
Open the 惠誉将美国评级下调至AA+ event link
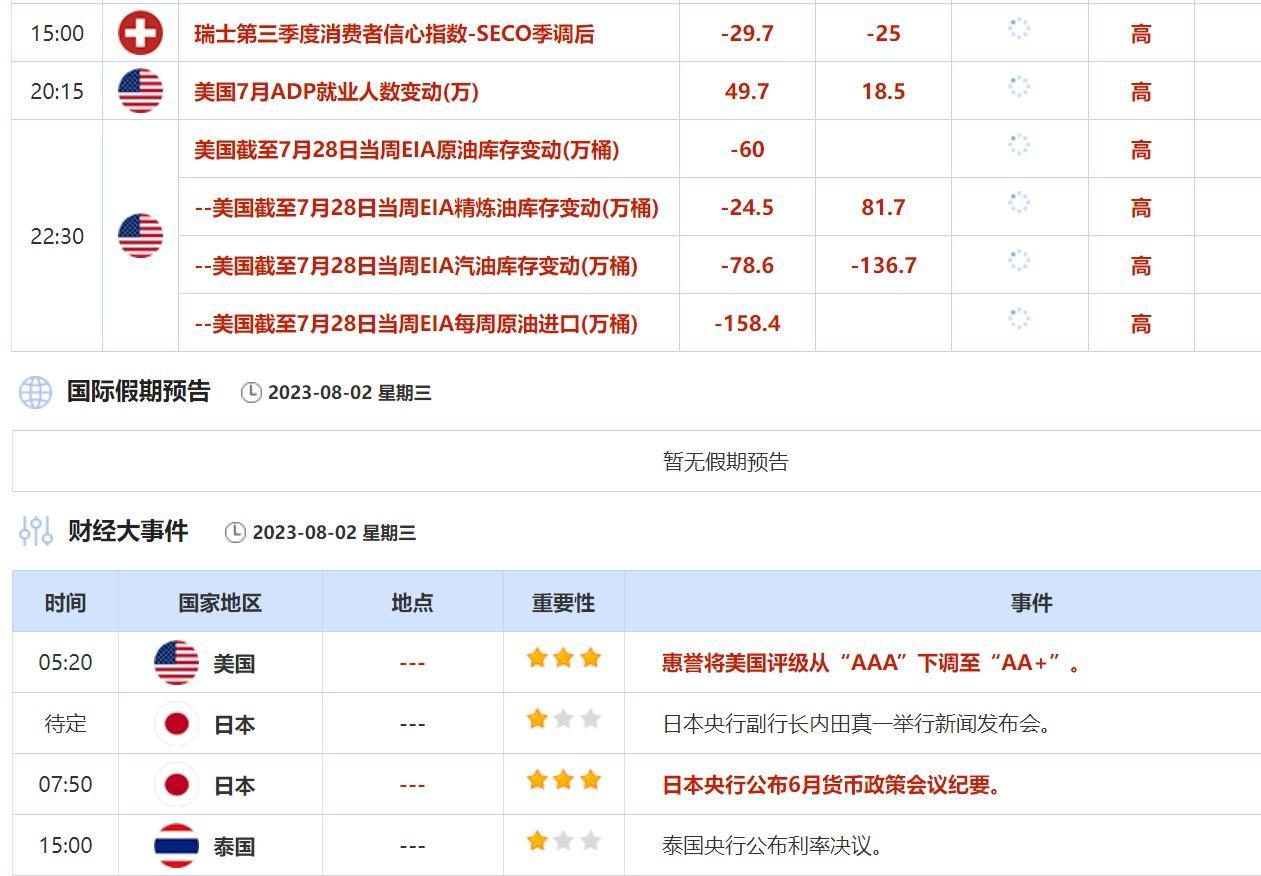pos(866,662)
